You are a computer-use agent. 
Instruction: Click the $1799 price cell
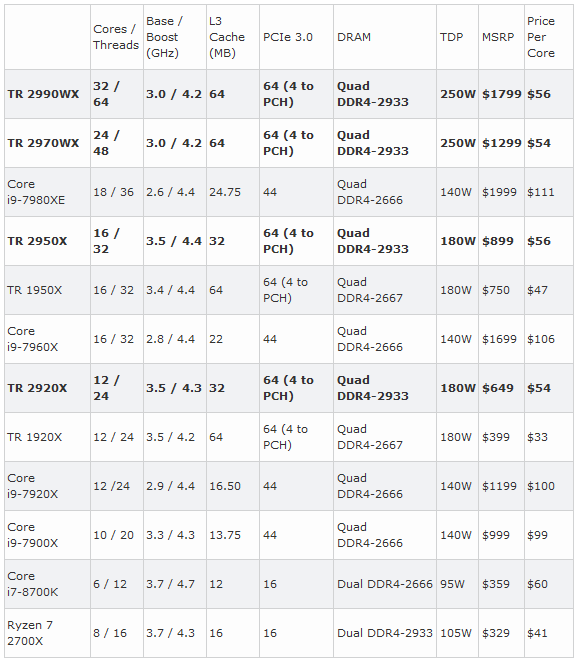pyautogui.click(x=502, y=94)
